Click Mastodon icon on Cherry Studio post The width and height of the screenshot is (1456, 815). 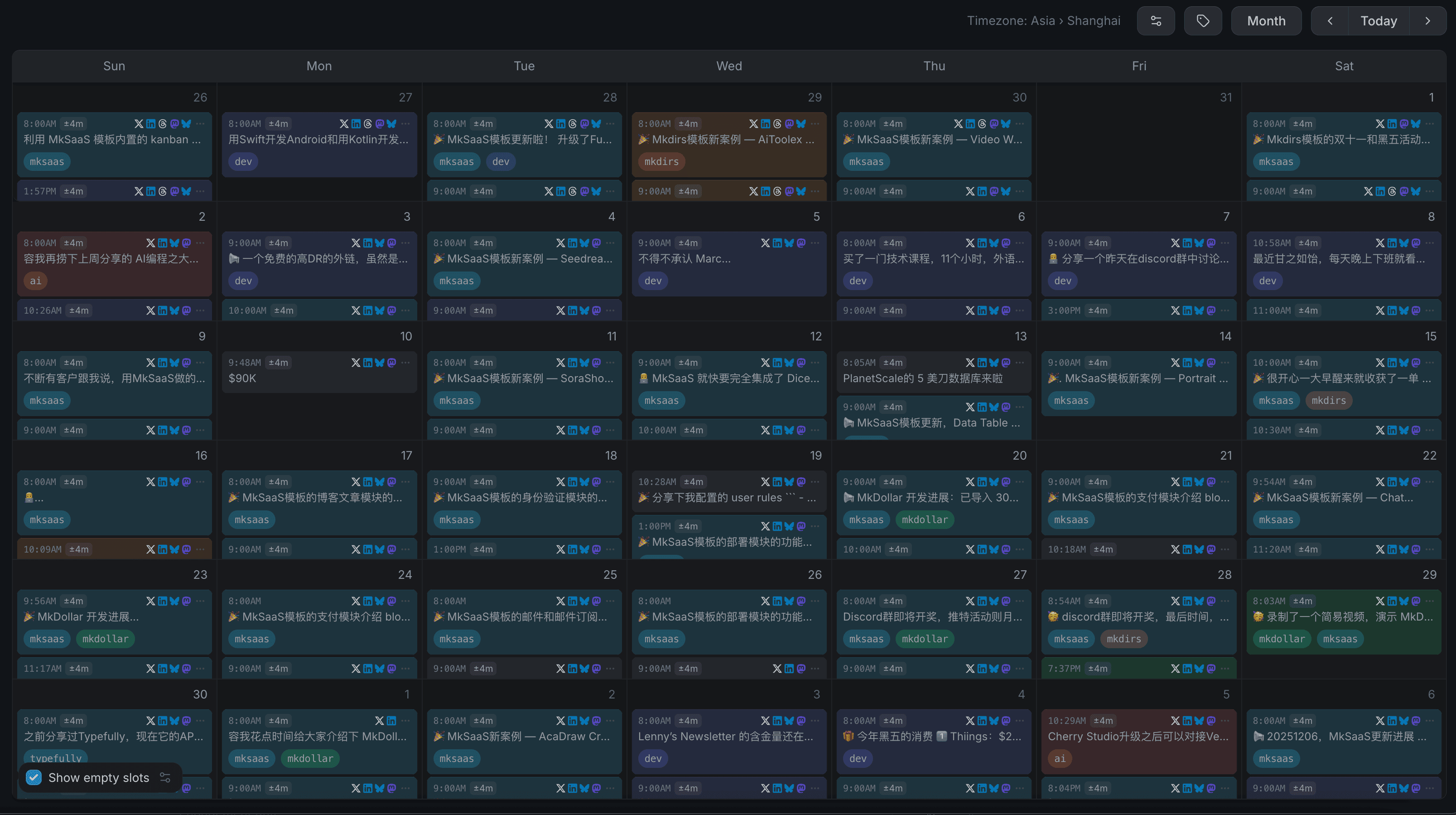1211,721
